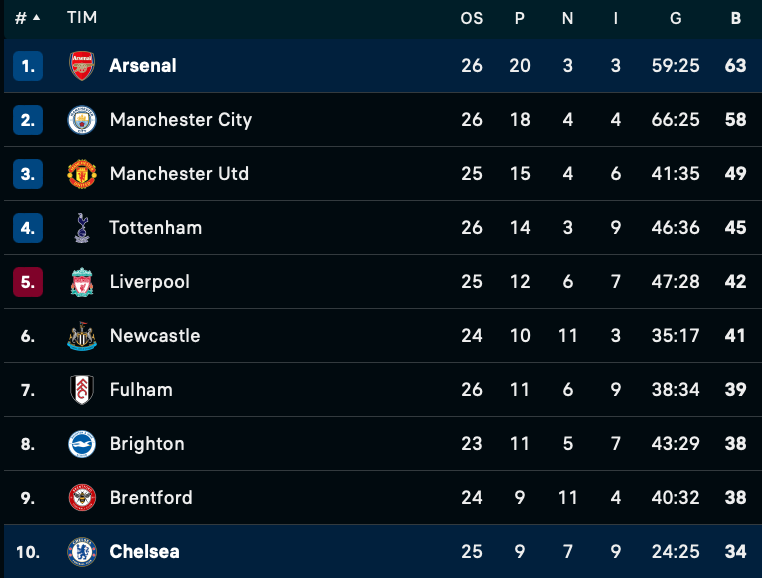Click the Fulham club crest
762x578 pixels.
click(x=82, y=390)
